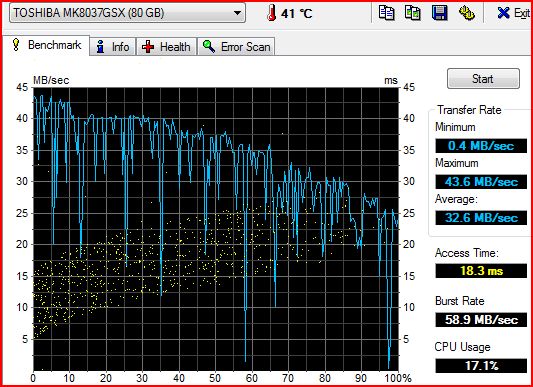Click the Access Time 18.3 ms field
Viewport: 533px width, 387px height.
pyautogui.click(x=481, y=271)
